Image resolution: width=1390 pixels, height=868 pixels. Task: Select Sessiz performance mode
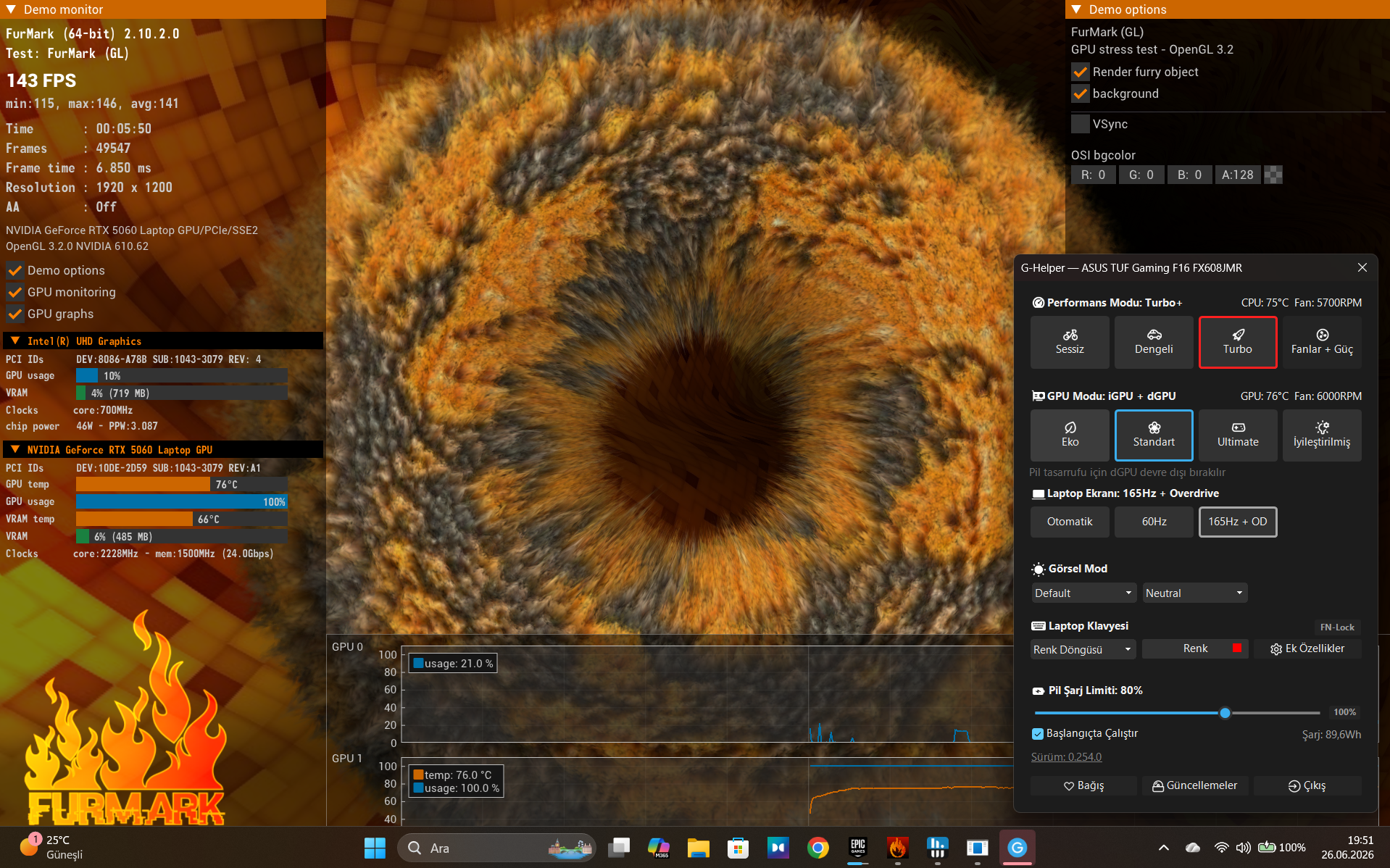click(x=1070, y=342)
